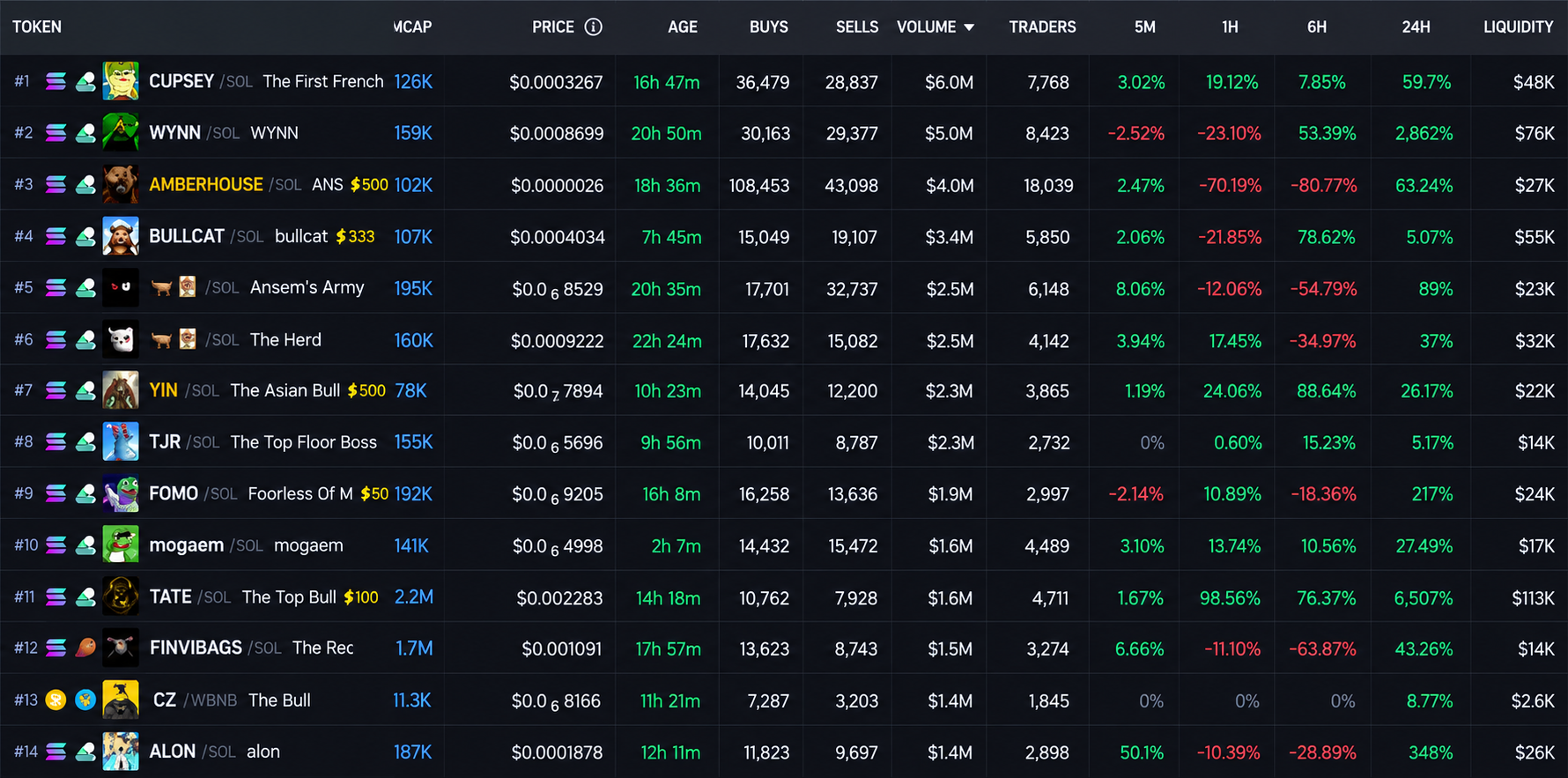Open the CUPSEY token name link
Image resolution: width=1568 pixels, height=778 pixels.
click(181, 81)
